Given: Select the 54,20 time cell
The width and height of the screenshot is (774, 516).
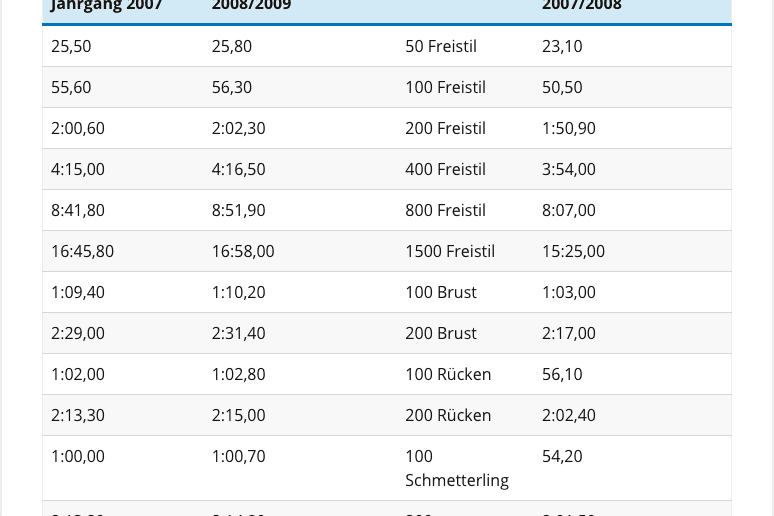Looking at the screenshot, I should 562,456.
